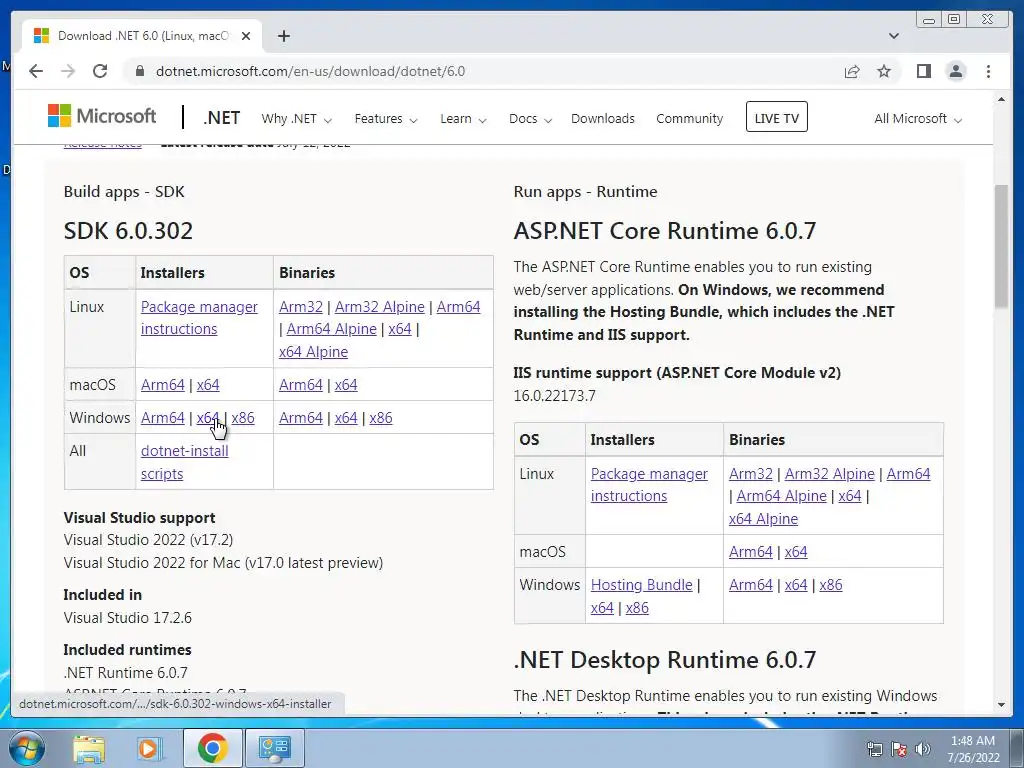Click the forward navigation arrow
The width and height of the screenshot is (1024, 768).
68,71
